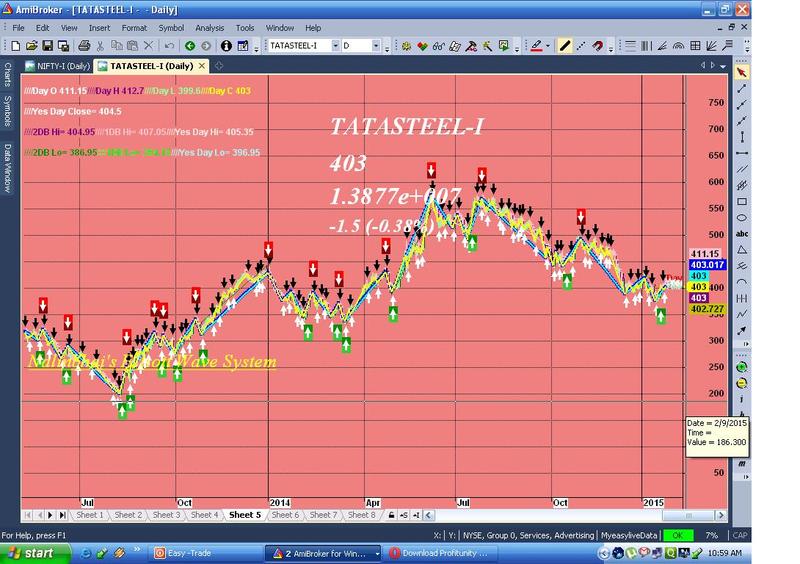Select the dotted line style icon
800x564 pixels.
pos(581,46)
